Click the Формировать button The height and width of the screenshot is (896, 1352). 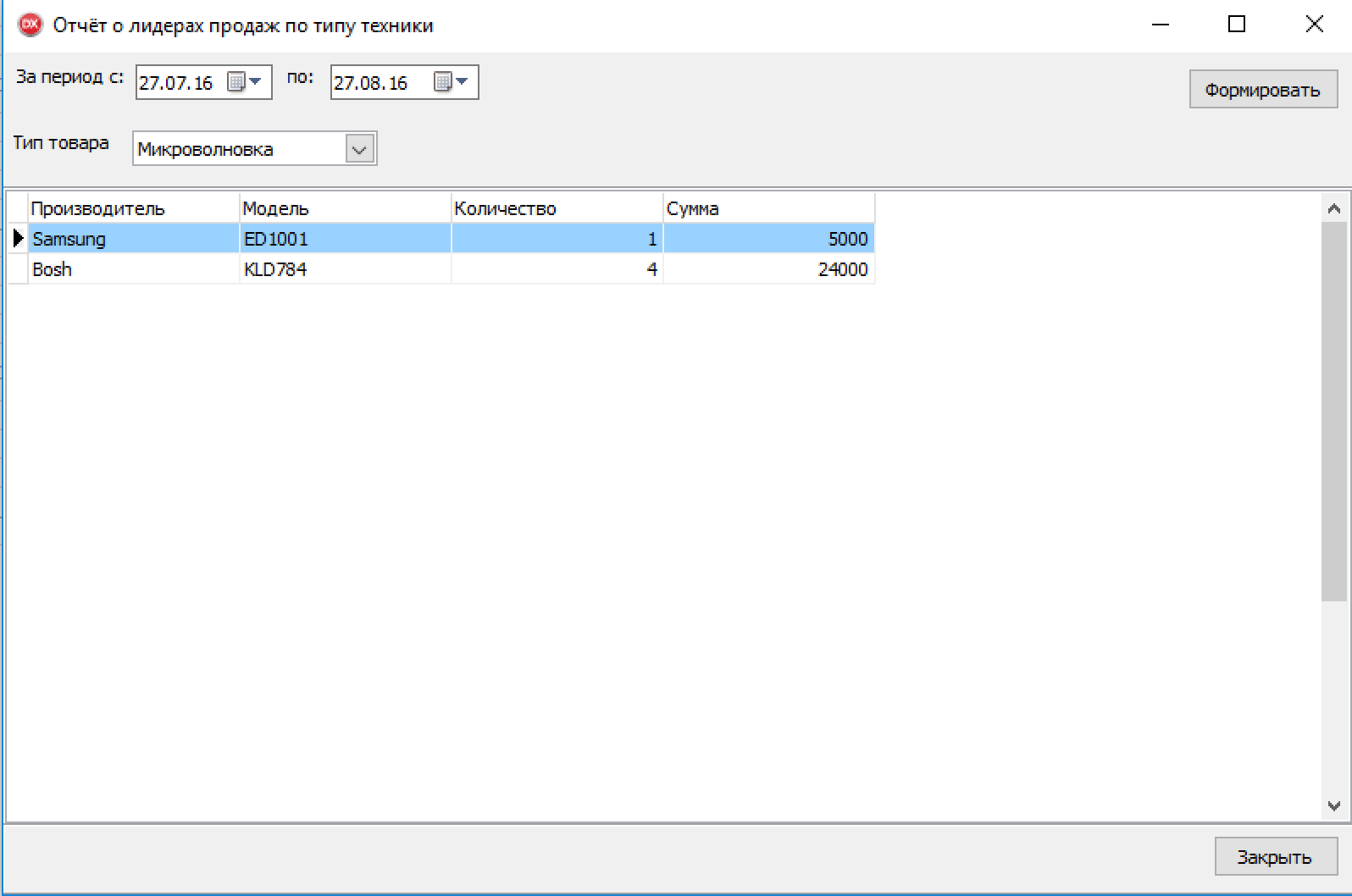click(x=1263, y=90)
